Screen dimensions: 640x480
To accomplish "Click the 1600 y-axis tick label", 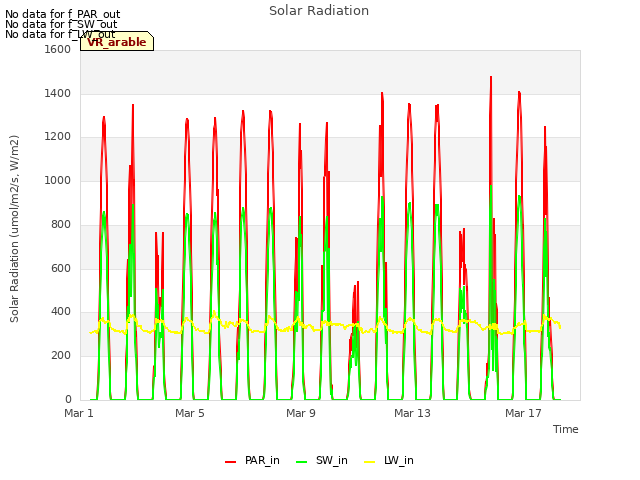I will tap(58, 49).
